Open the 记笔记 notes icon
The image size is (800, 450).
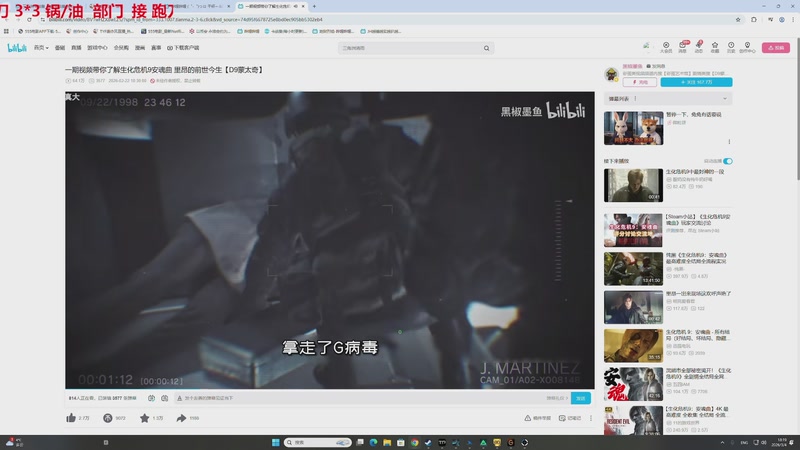570,418
